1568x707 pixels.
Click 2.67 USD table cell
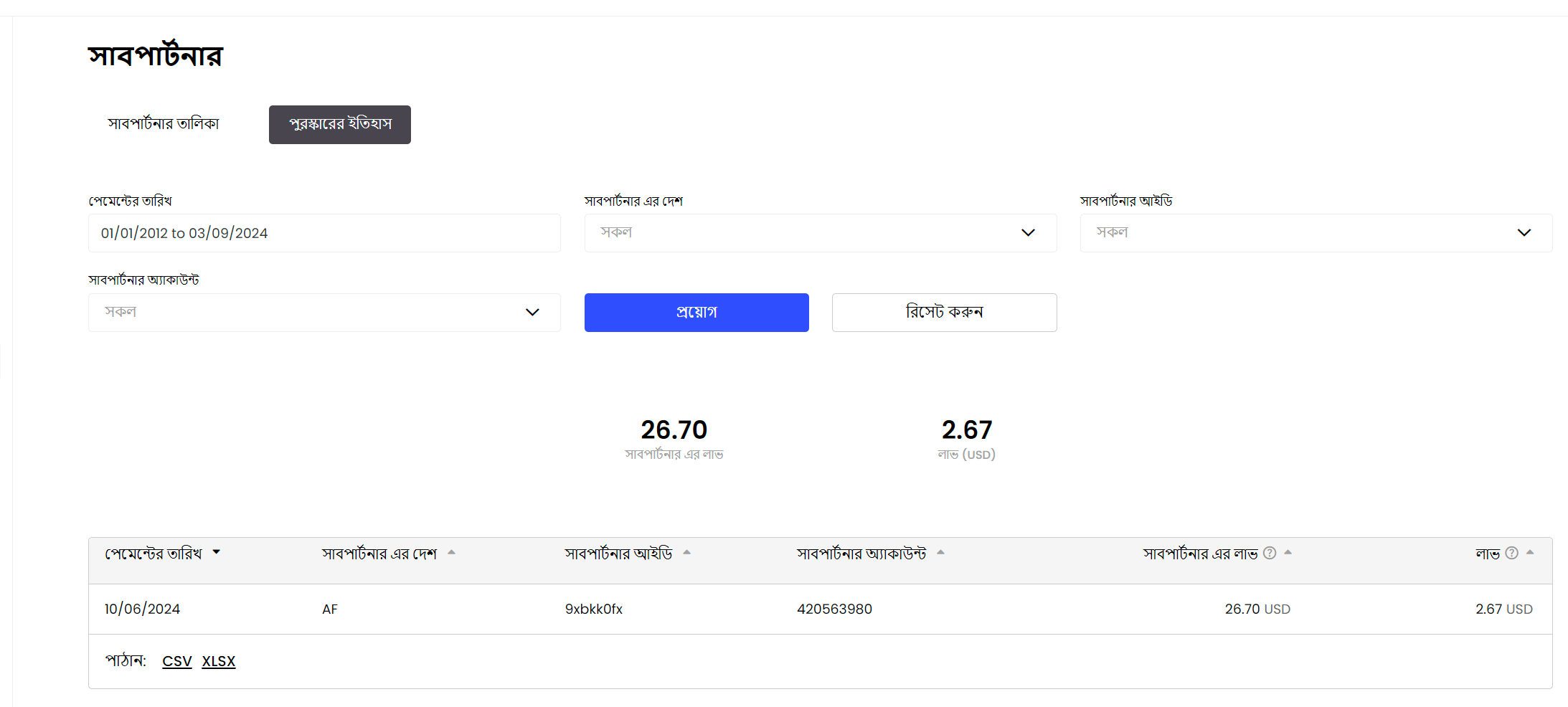1504,609
